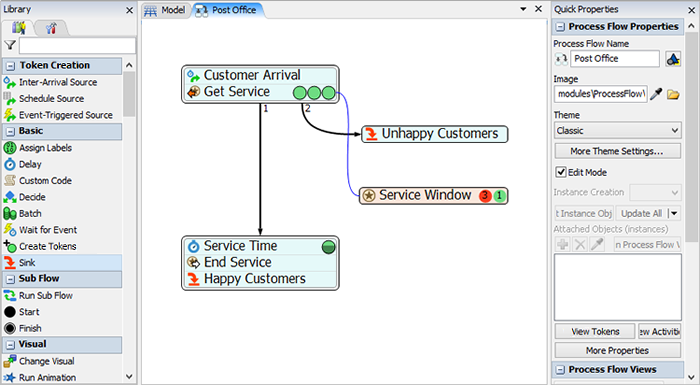Collapse the Process Flow Properties panel
Image resolution: width=700 pixels, height=385 pixels.
(560, 27)
